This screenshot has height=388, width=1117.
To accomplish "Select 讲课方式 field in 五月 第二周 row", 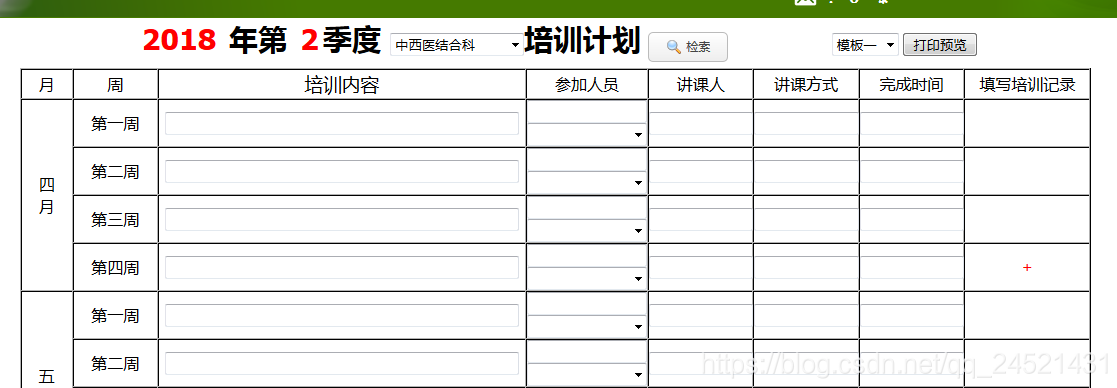I will [806, 364].
